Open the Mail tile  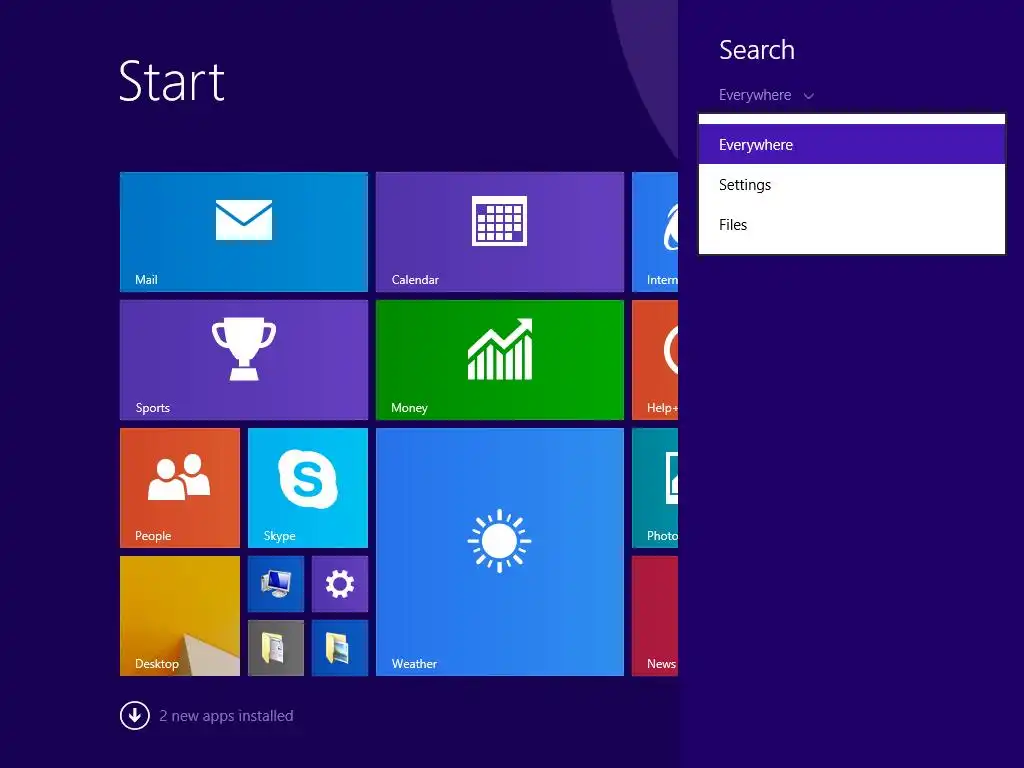coord(244,232)
